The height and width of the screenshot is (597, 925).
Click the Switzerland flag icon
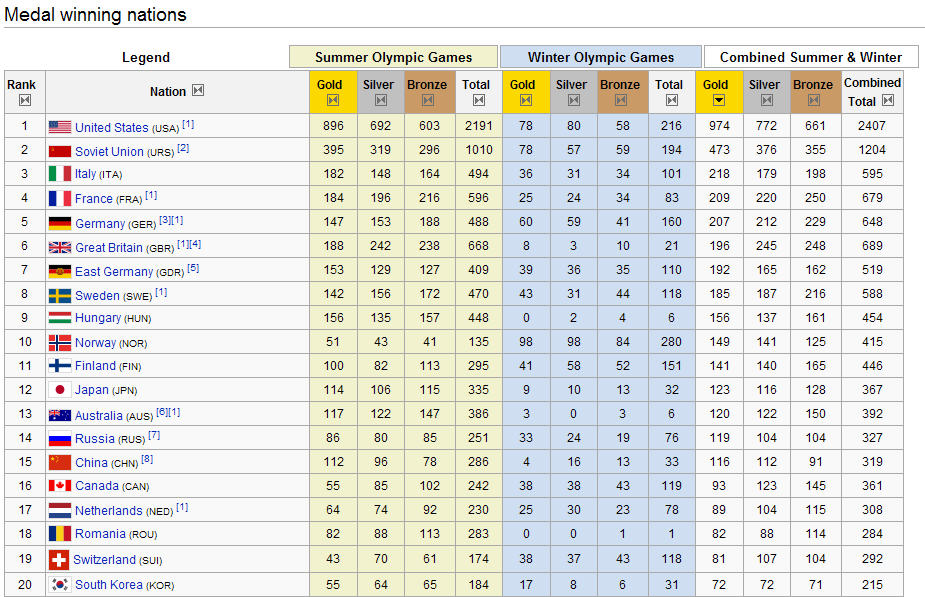(x=58, y=559)
